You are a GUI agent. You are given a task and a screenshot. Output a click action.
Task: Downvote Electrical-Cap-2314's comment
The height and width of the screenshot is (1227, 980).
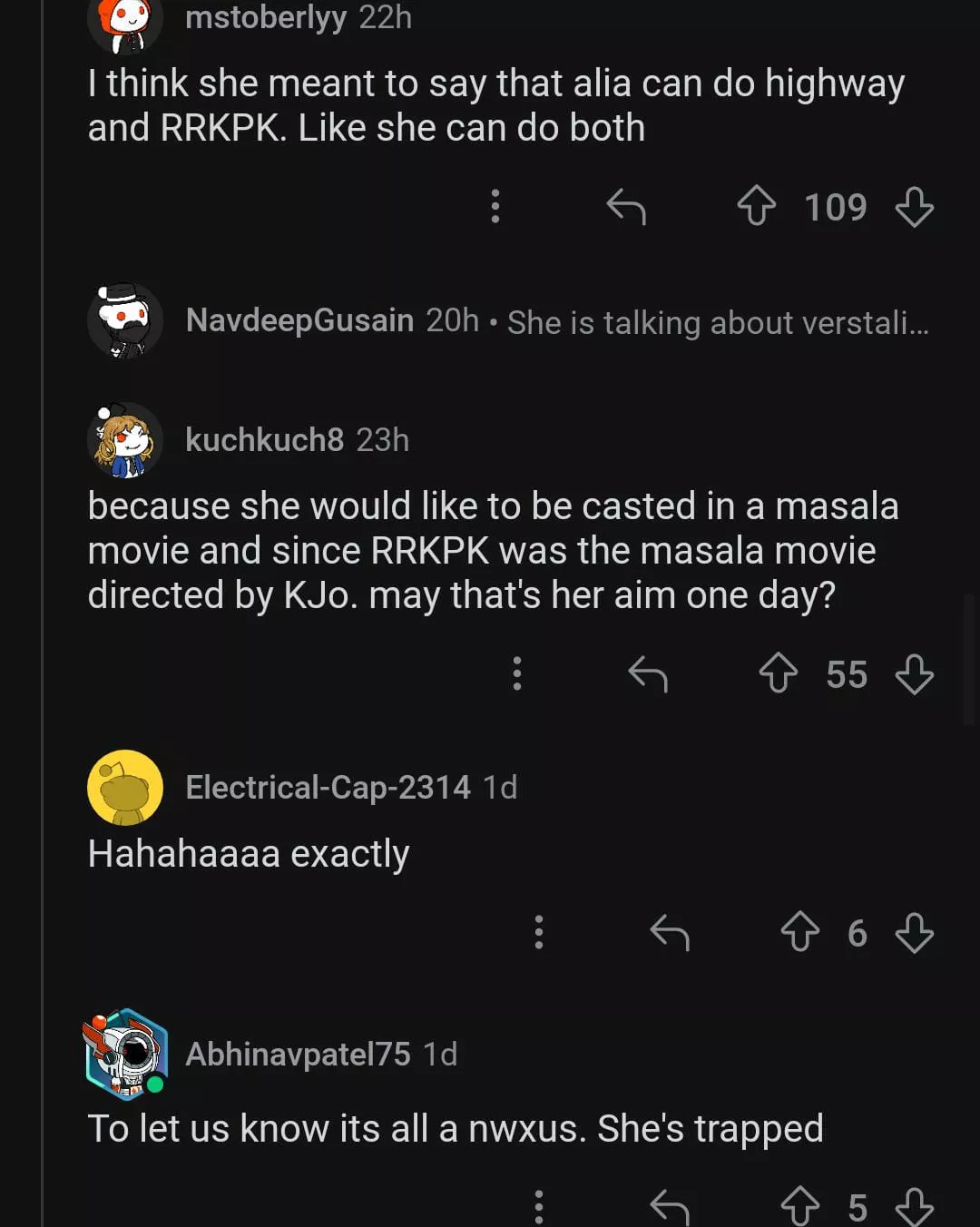pos(914,933)
